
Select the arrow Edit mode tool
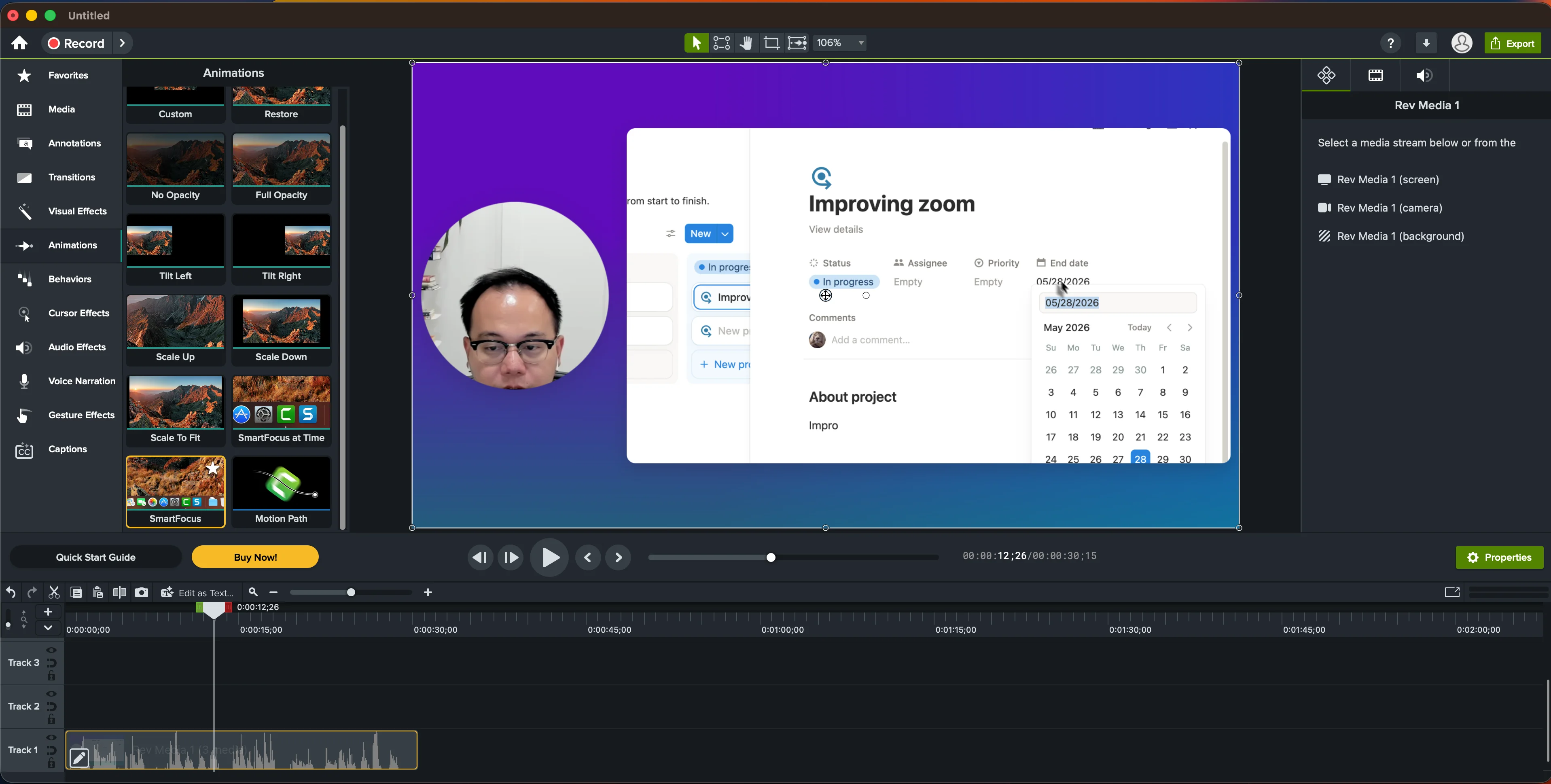[x=696, y=43]
